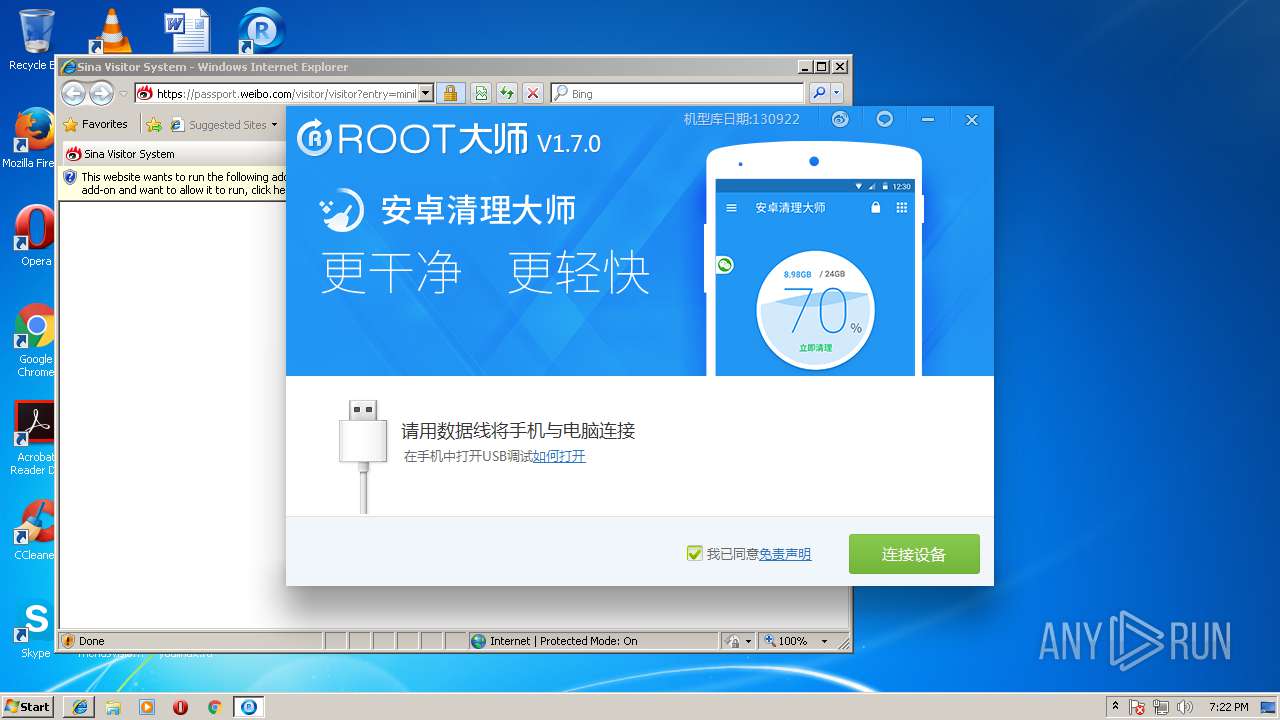Open Suggested Sites dropdown in IE favorites bar
This screenshot has width=1280, height=720.
pos(224,125)
